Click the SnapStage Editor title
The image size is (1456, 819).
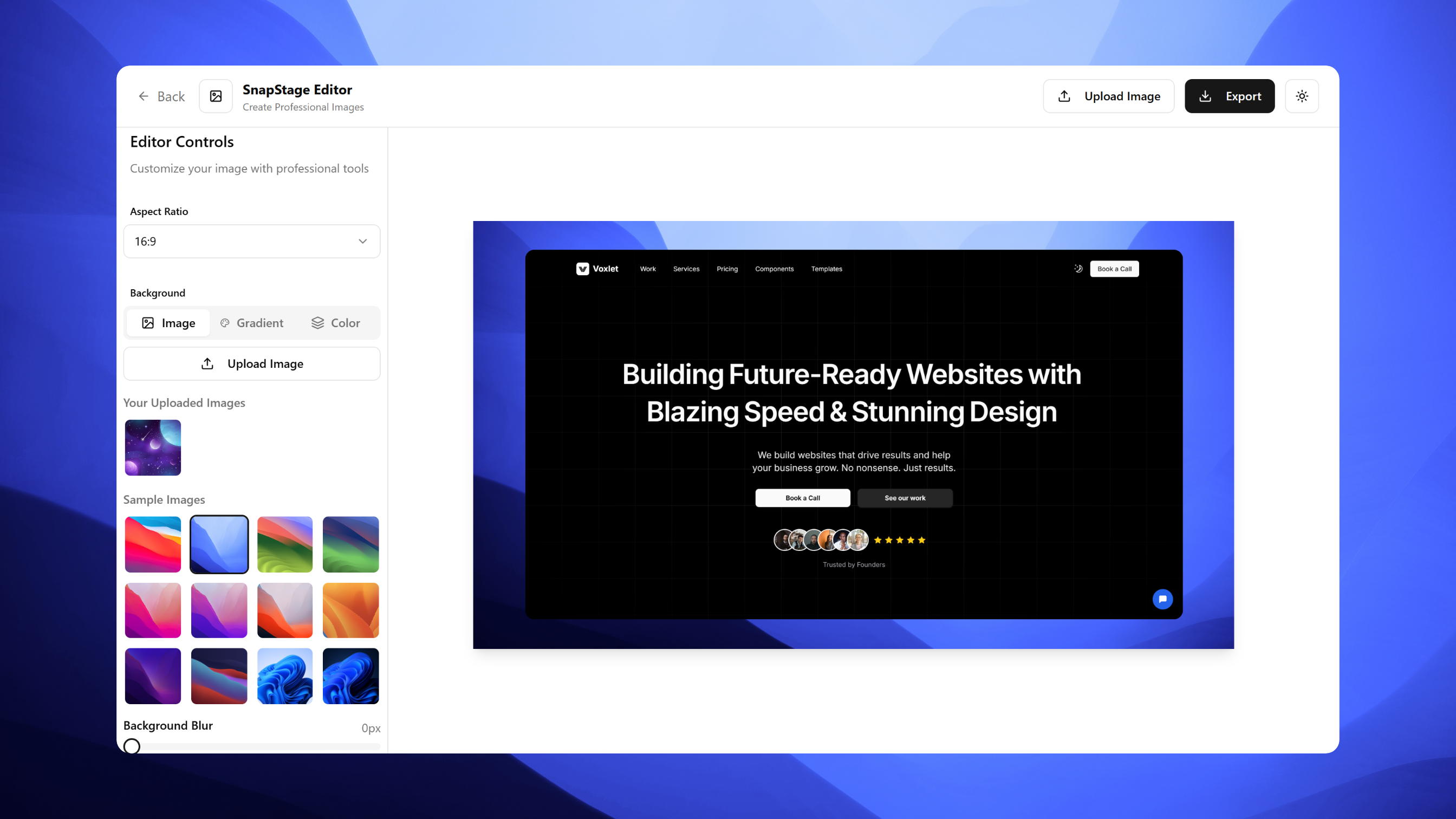click(x=297, y=89)
